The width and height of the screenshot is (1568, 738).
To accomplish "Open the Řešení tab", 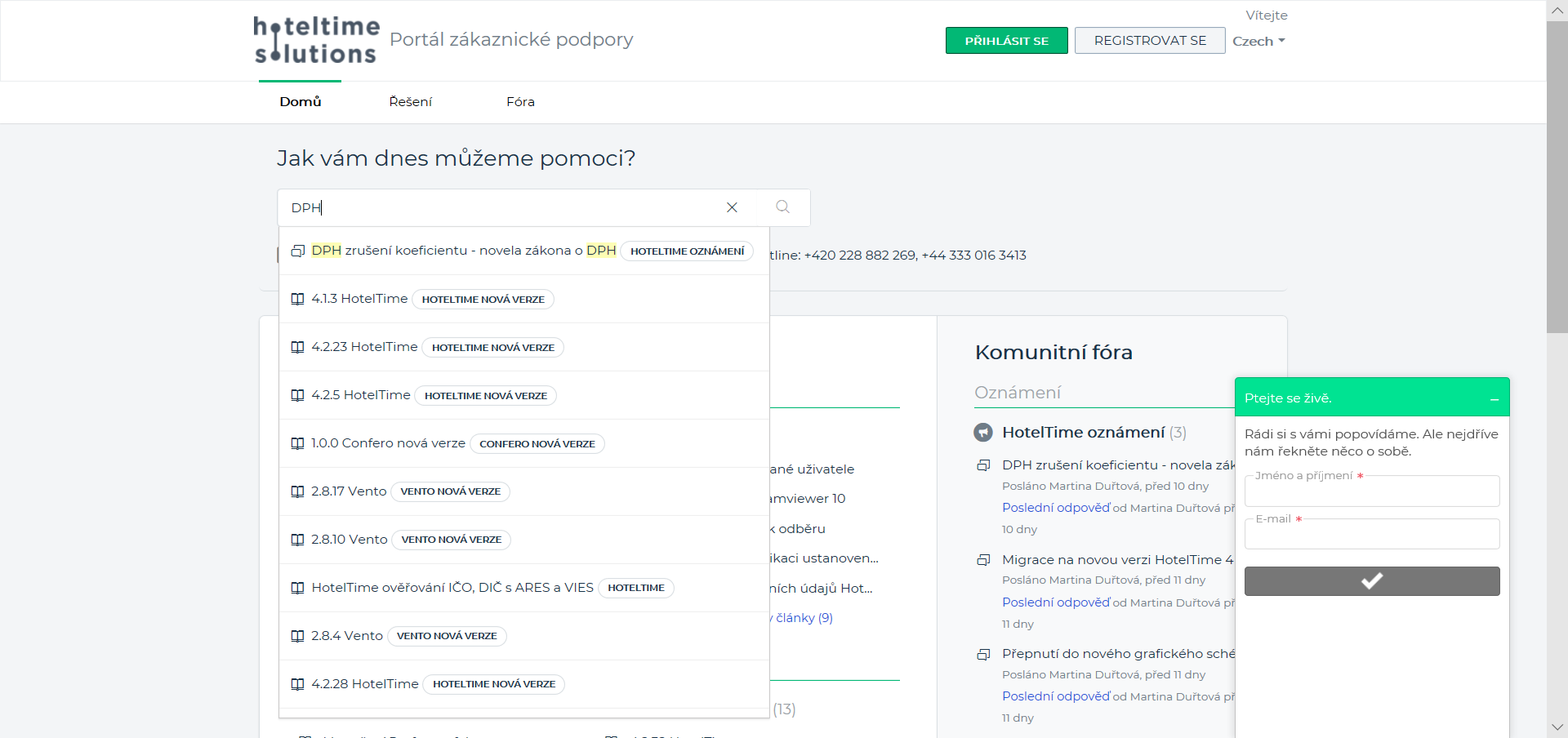I will pyautogui.click(x=411, y=102).
